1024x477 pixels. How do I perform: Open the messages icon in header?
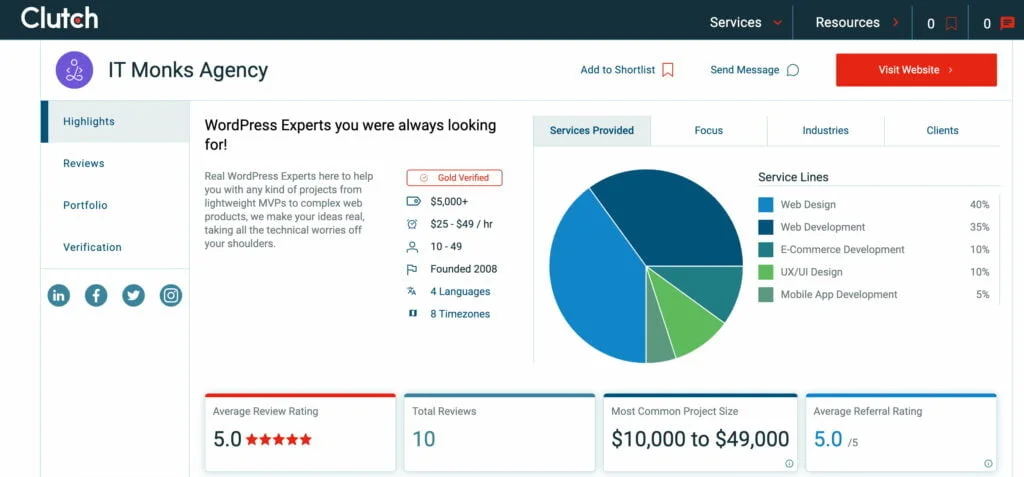(x=1007, y=23)
